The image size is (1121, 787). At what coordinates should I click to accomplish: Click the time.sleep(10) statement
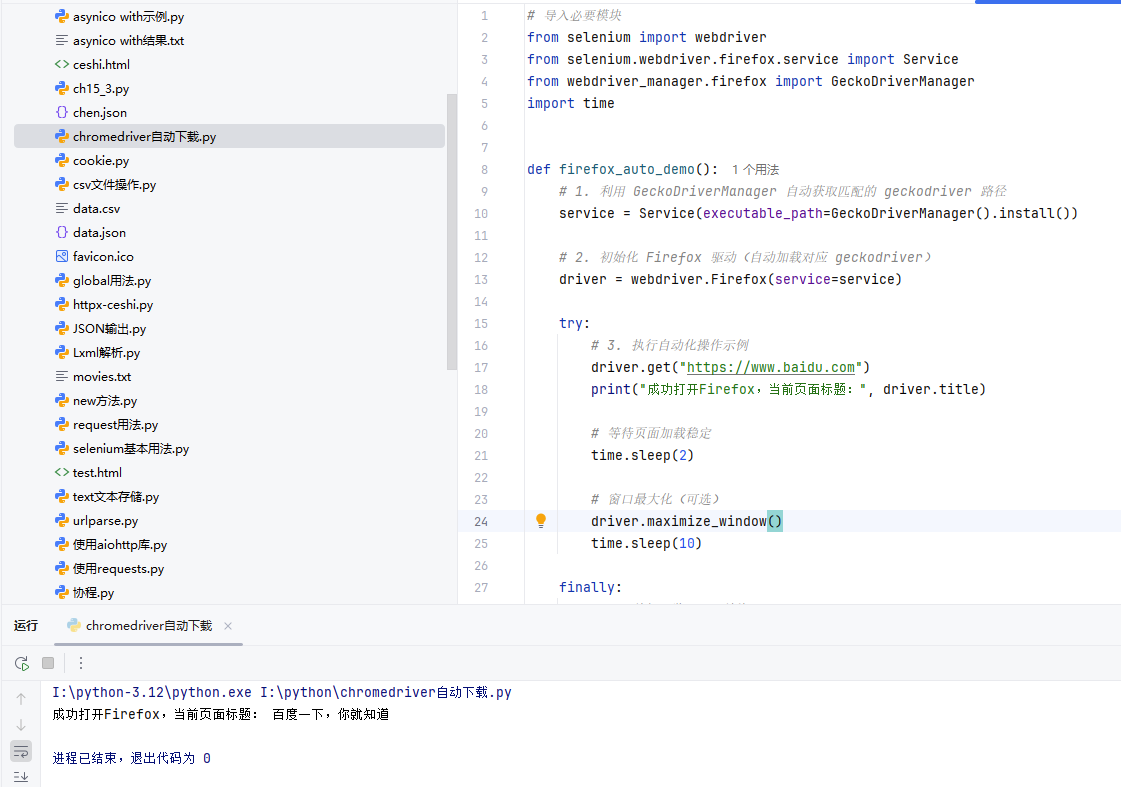[646, 543]
